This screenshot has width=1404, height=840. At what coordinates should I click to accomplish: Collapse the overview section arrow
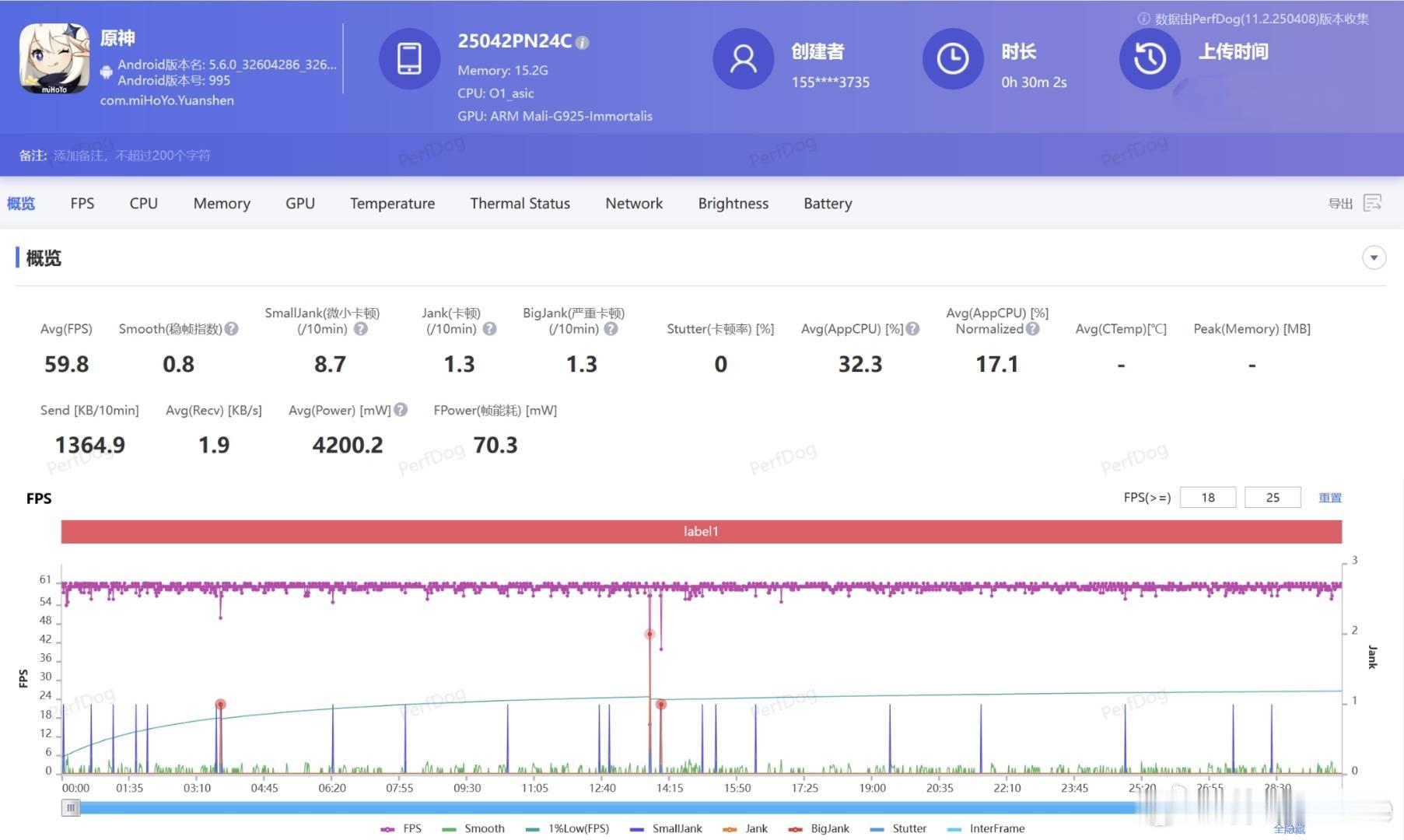coord(1374,257)
